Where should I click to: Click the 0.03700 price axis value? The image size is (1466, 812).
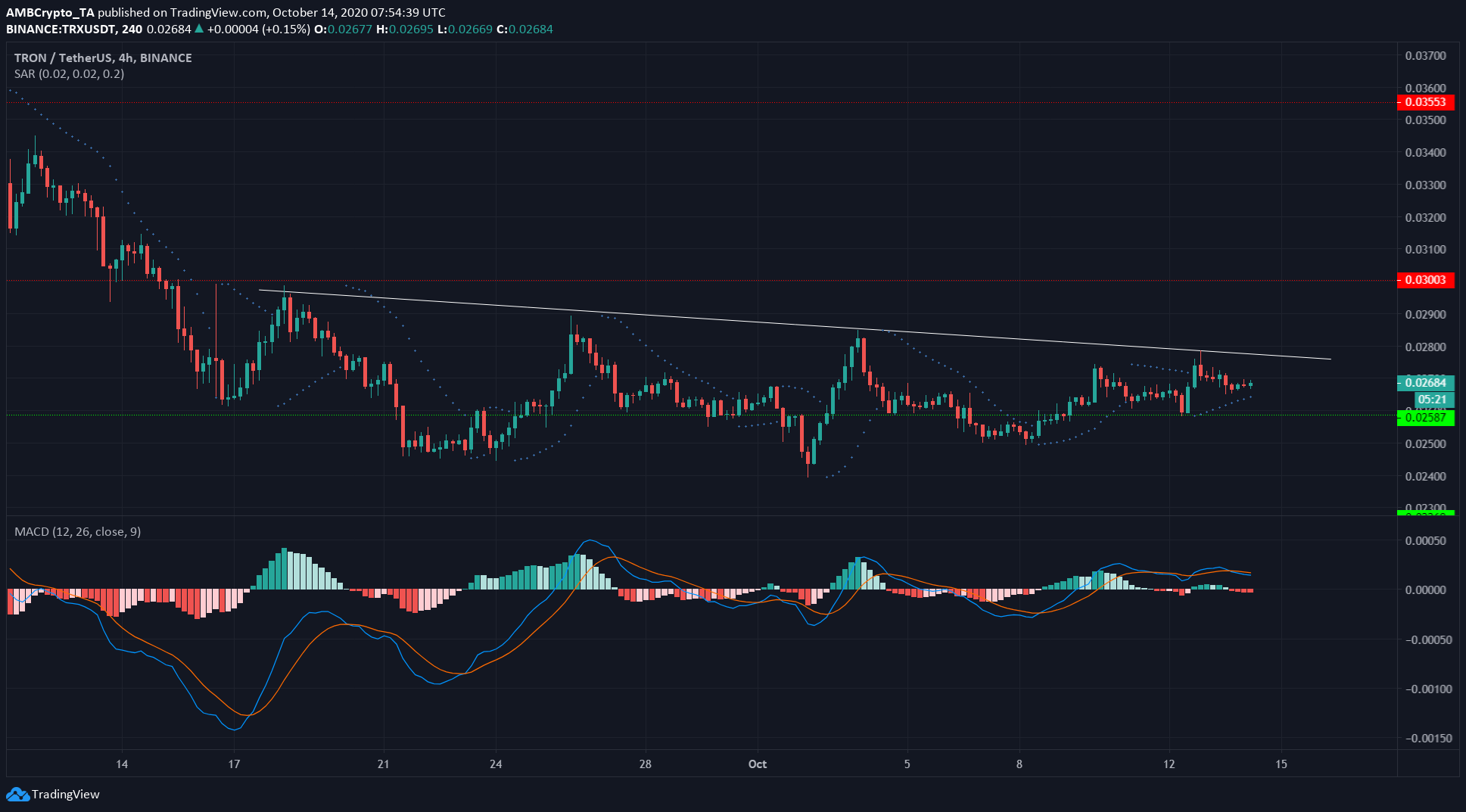pyautogui.click(x=1425, y=56)
